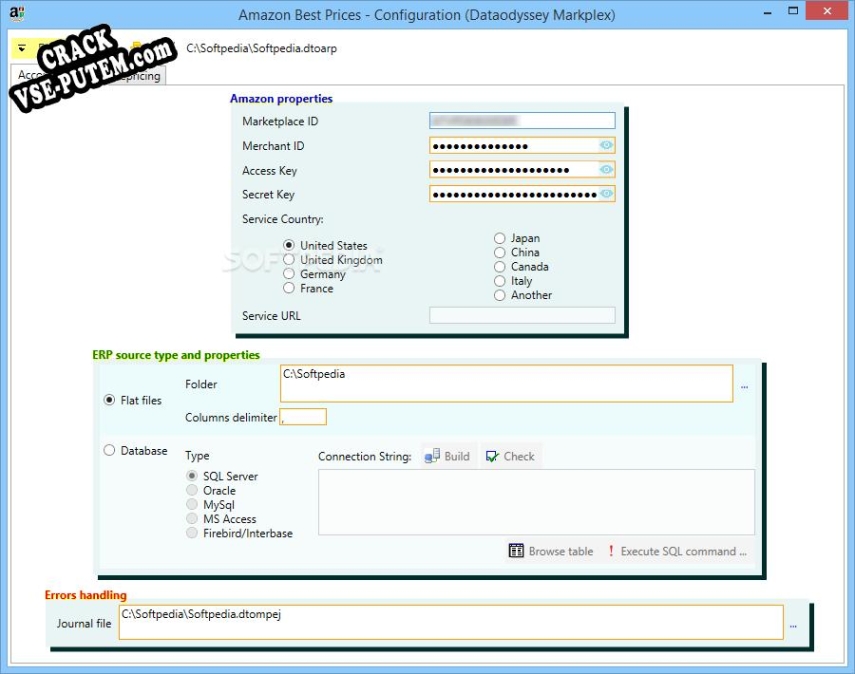Image resolution: width=855 pixels, height=674 pixels.
Task: Click the Amazon properties heading
Action: [281, 99]
